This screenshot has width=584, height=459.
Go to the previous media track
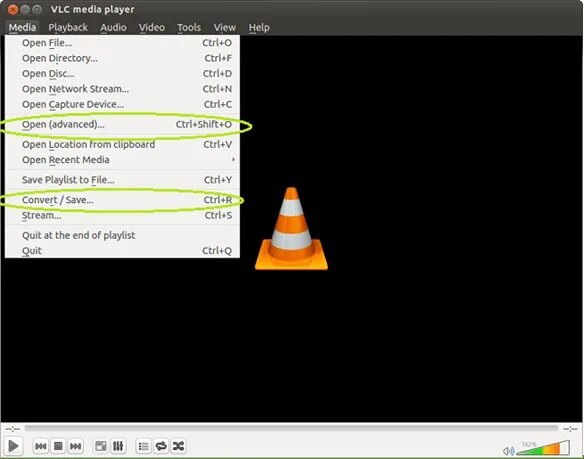pyautogui.click(x=41, y=446)
